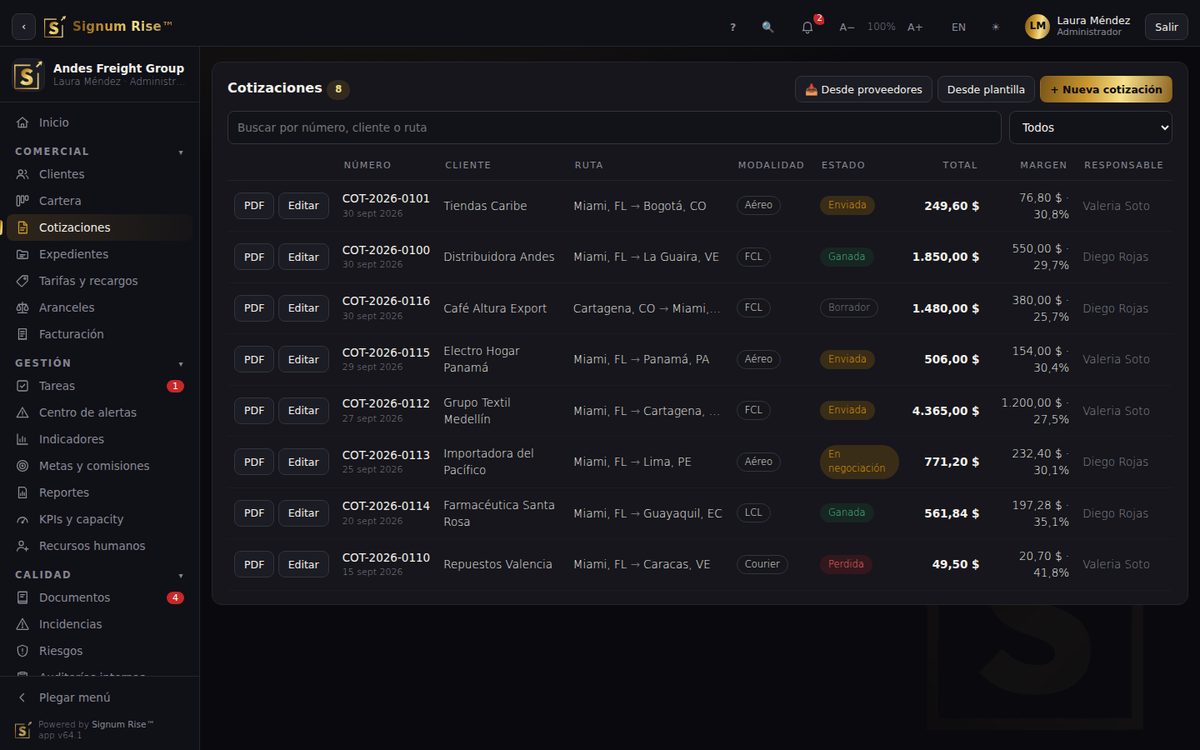1200x750 pixels.
Task: Click the Centro de alertas warning icon
Action: (23, 412)
